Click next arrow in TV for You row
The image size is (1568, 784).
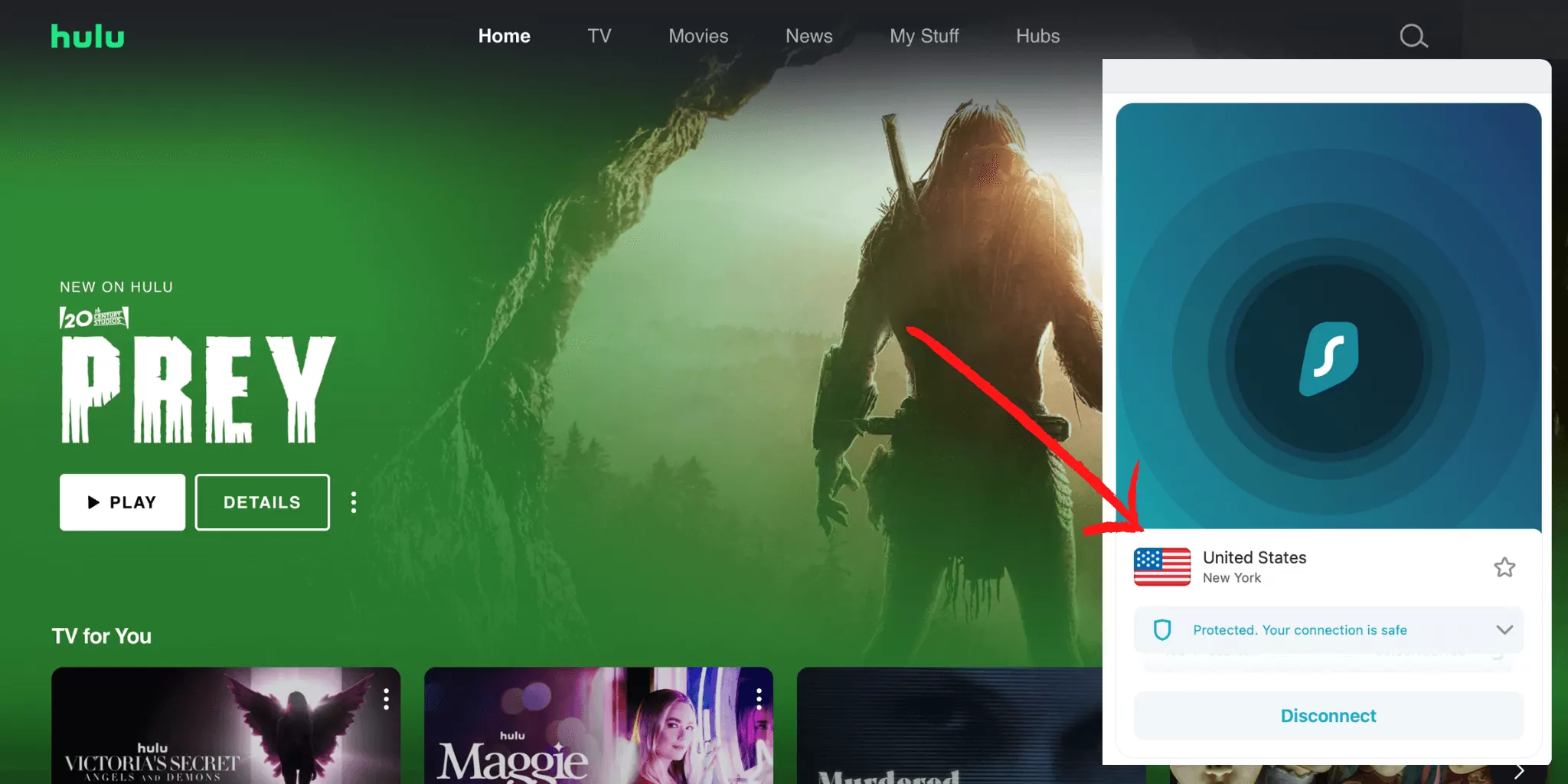click(1519, 772)
